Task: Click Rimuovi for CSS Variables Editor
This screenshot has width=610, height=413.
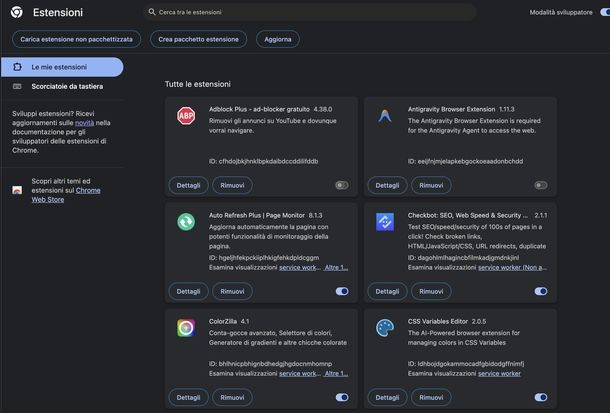Action: (431, 398)
